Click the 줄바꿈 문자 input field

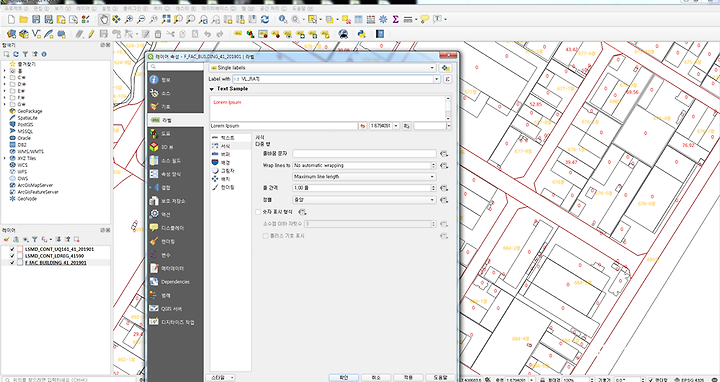tap(364, 153)
